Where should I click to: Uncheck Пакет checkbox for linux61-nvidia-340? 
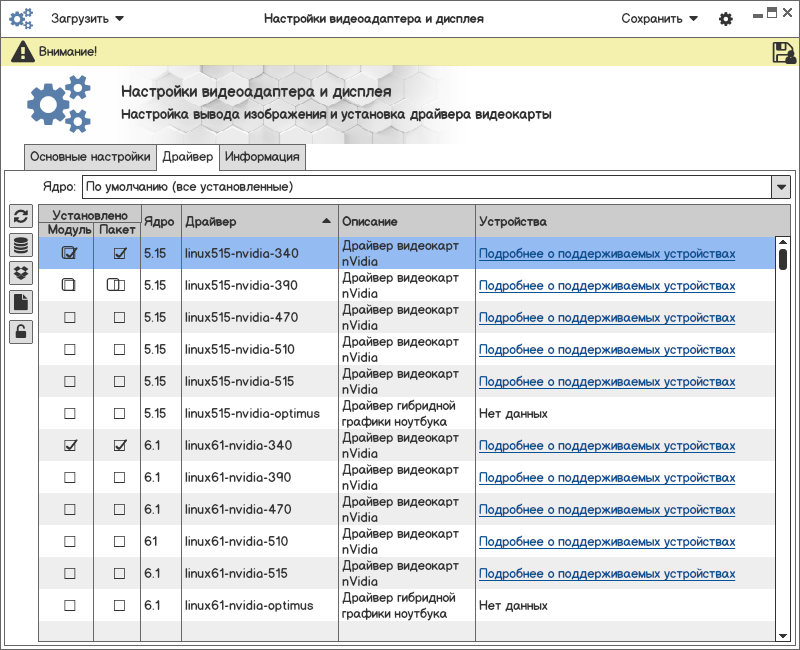120,445
